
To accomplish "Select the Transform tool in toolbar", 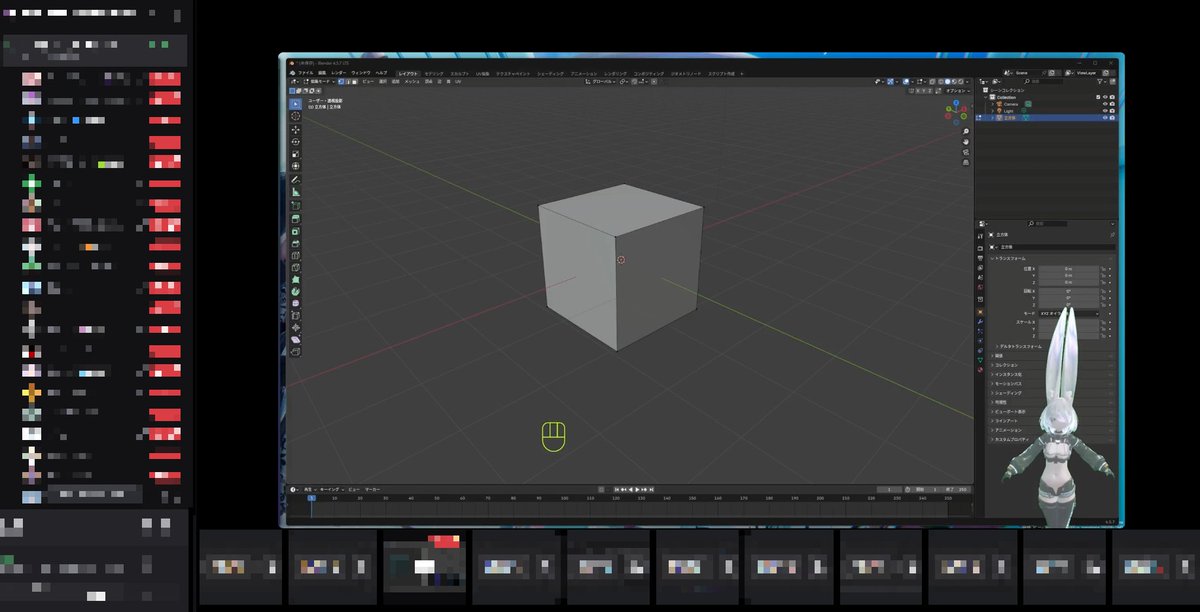I will coord(295,165).
